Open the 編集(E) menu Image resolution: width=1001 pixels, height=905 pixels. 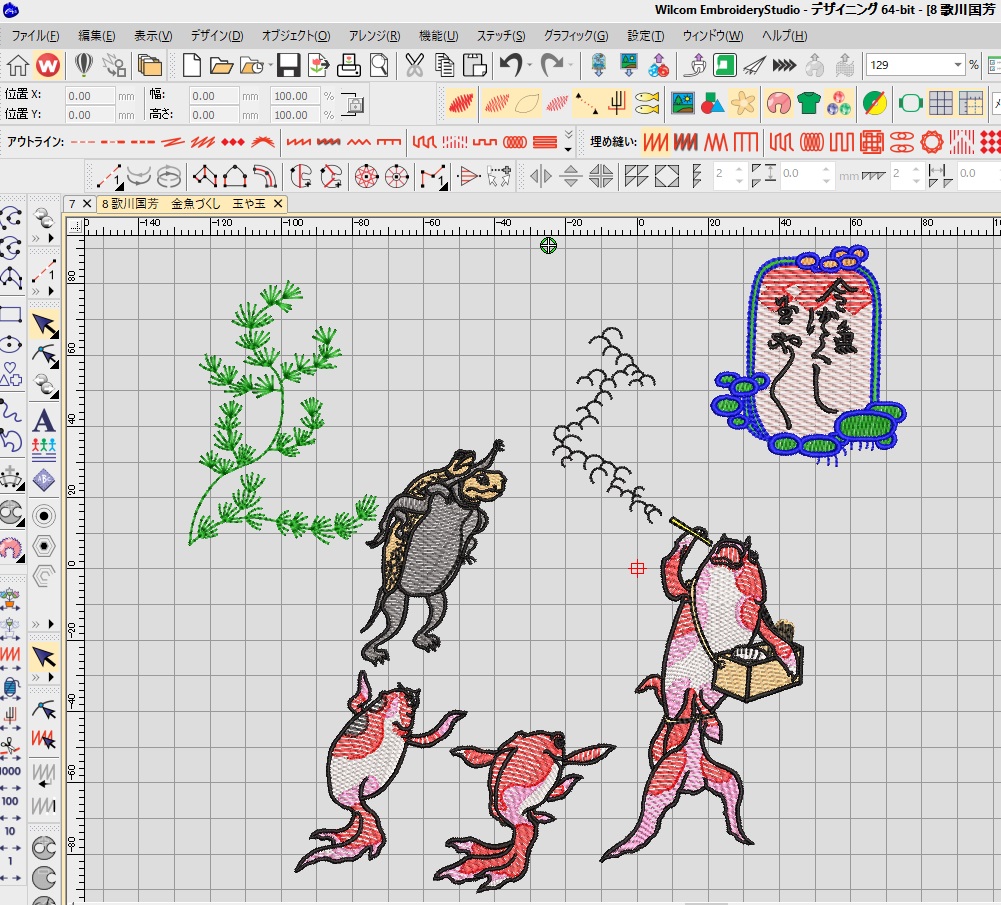96,36
